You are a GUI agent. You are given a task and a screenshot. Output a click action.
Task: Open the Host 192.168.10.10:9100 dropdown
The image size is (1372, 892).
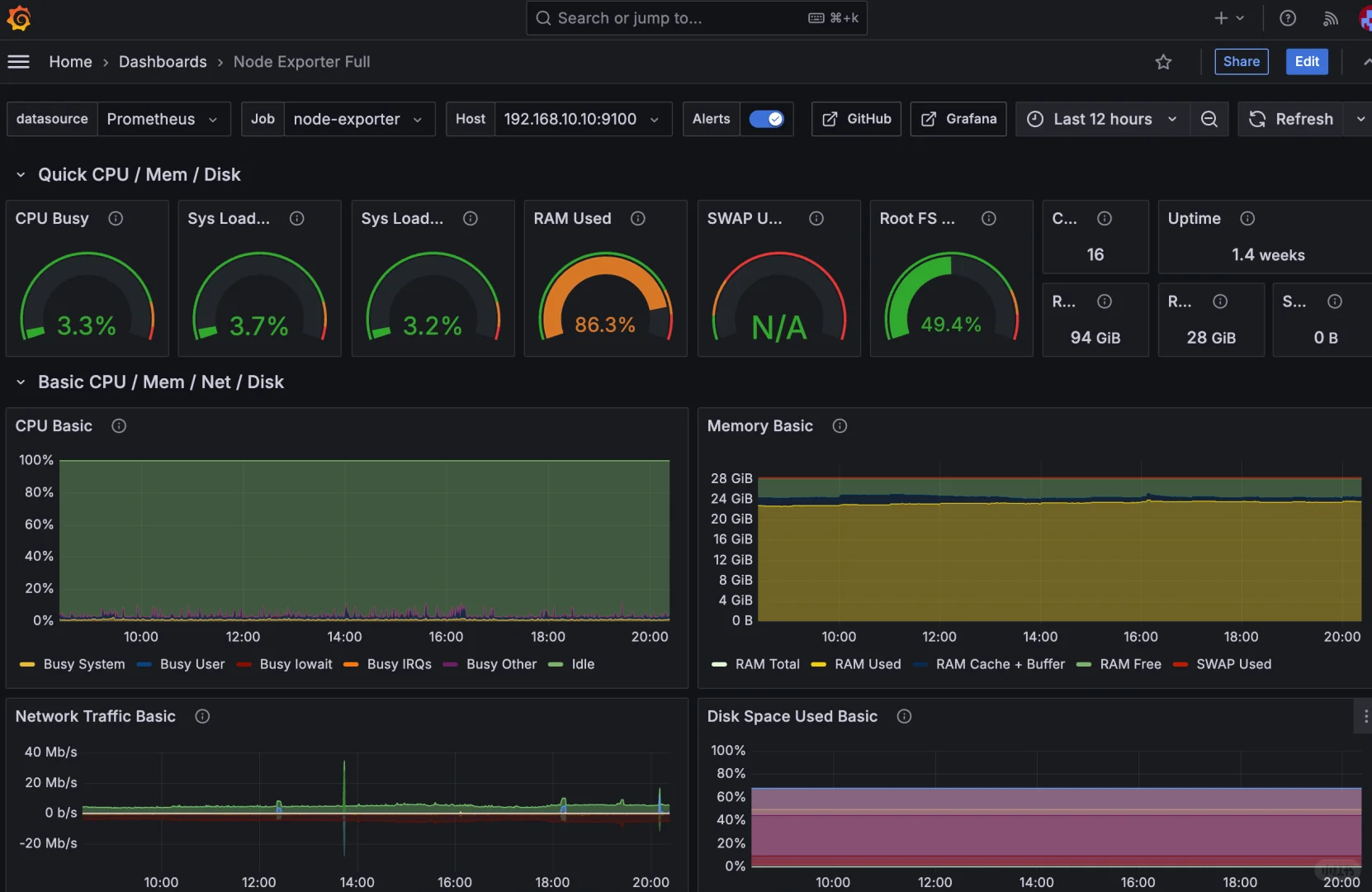coord(583,119)
